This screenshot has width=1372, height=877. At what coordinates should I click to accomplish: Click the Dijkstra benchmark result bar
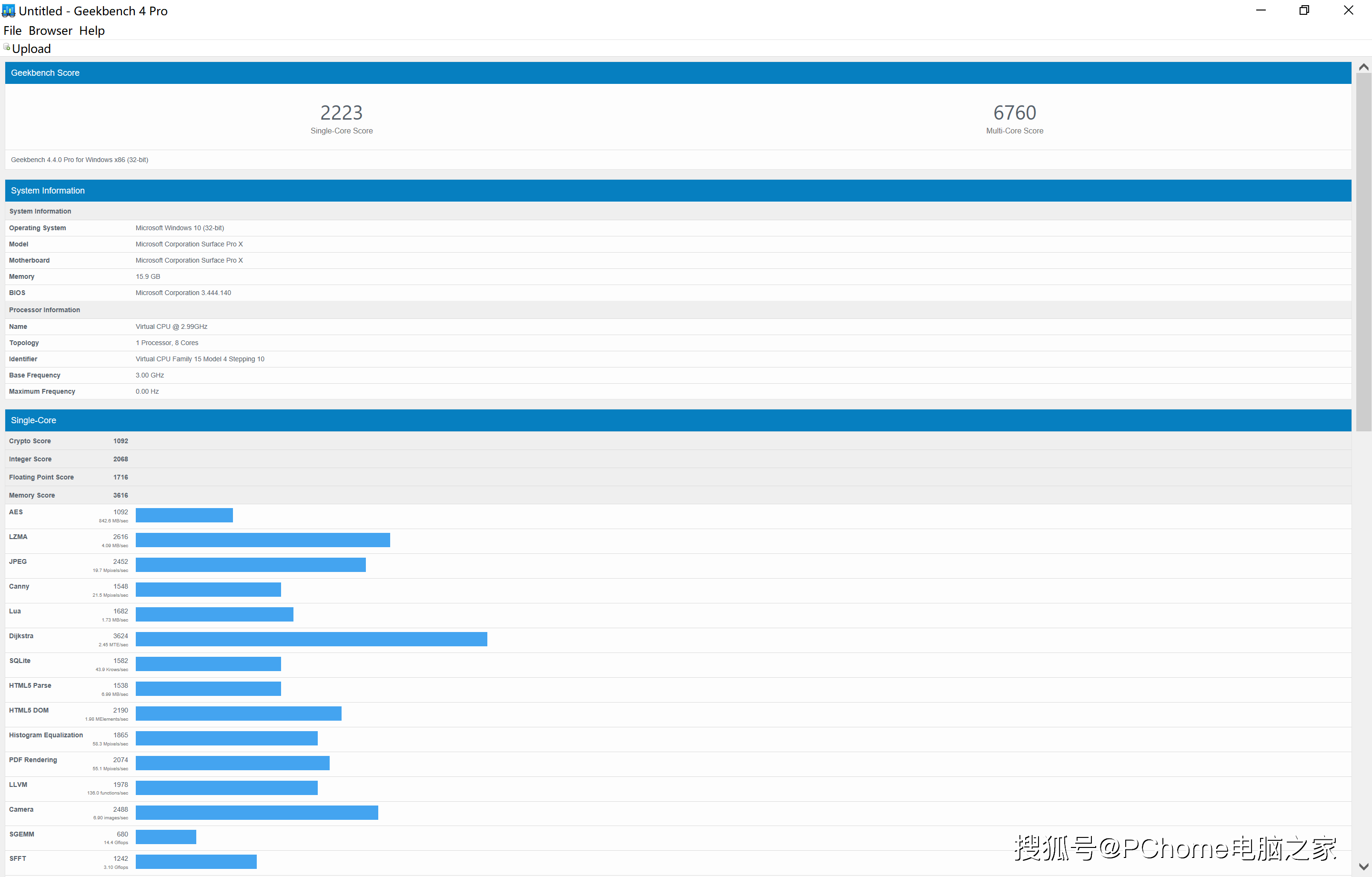tap(311, 639)
